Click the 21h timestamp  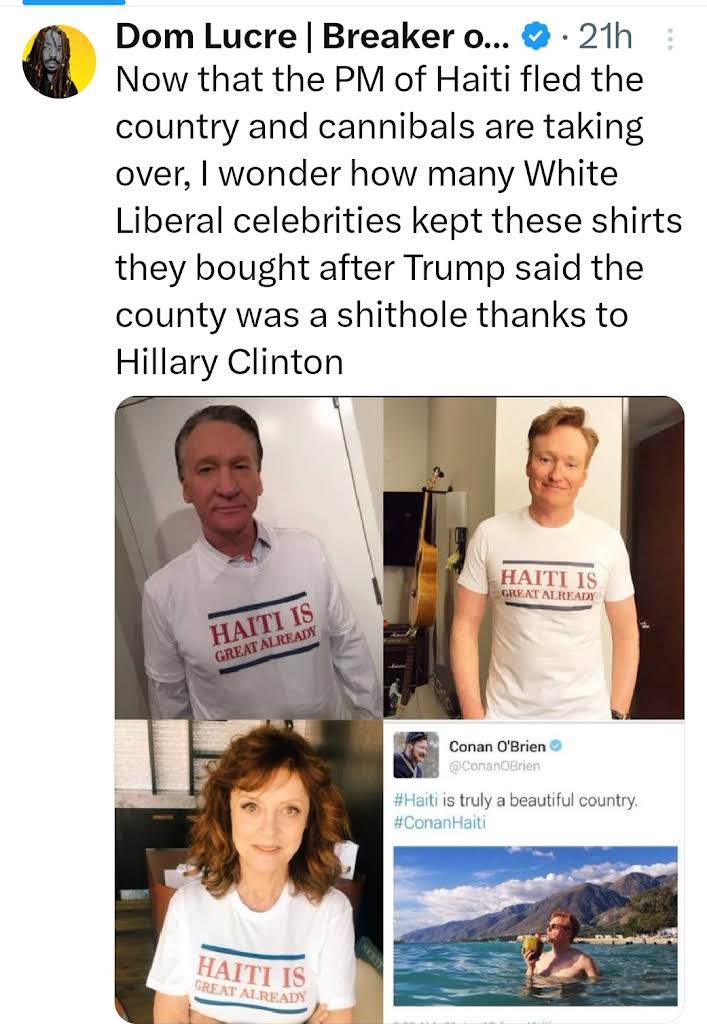tap(605, 37)
